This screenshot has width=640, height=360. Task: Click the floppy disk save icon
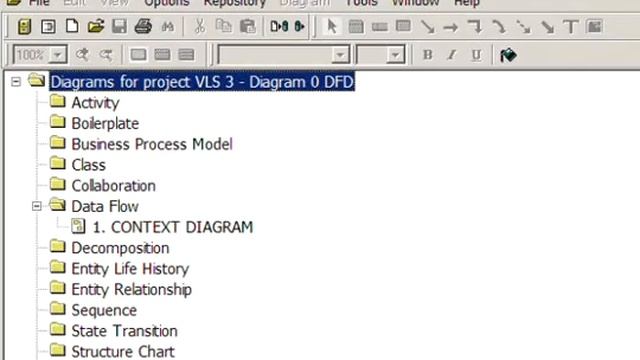120,27
